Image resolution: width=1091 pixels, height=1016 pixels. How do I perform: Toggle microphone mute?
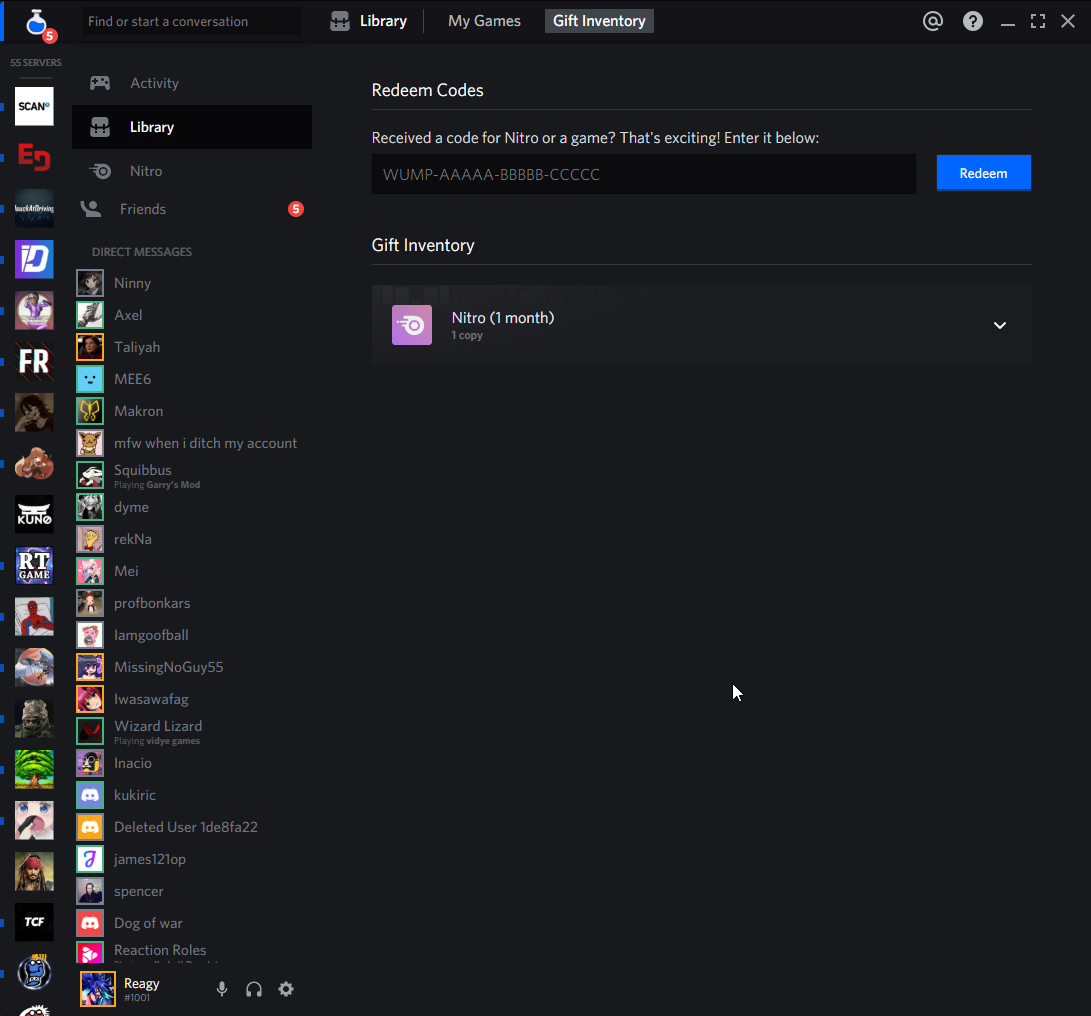coord(222,989)
